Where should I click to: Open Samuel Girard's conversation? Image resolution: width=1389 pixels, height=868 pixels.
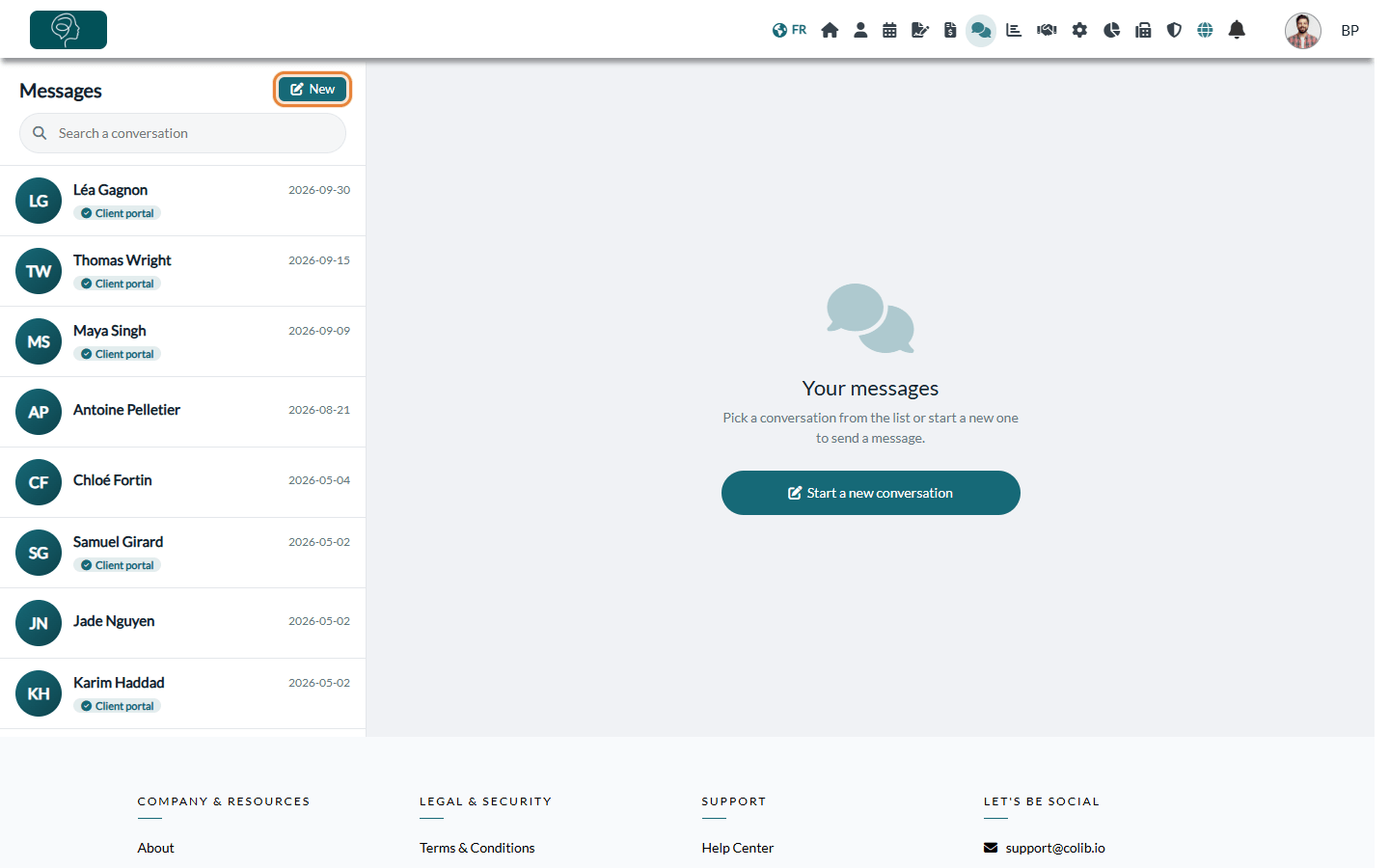182,553
